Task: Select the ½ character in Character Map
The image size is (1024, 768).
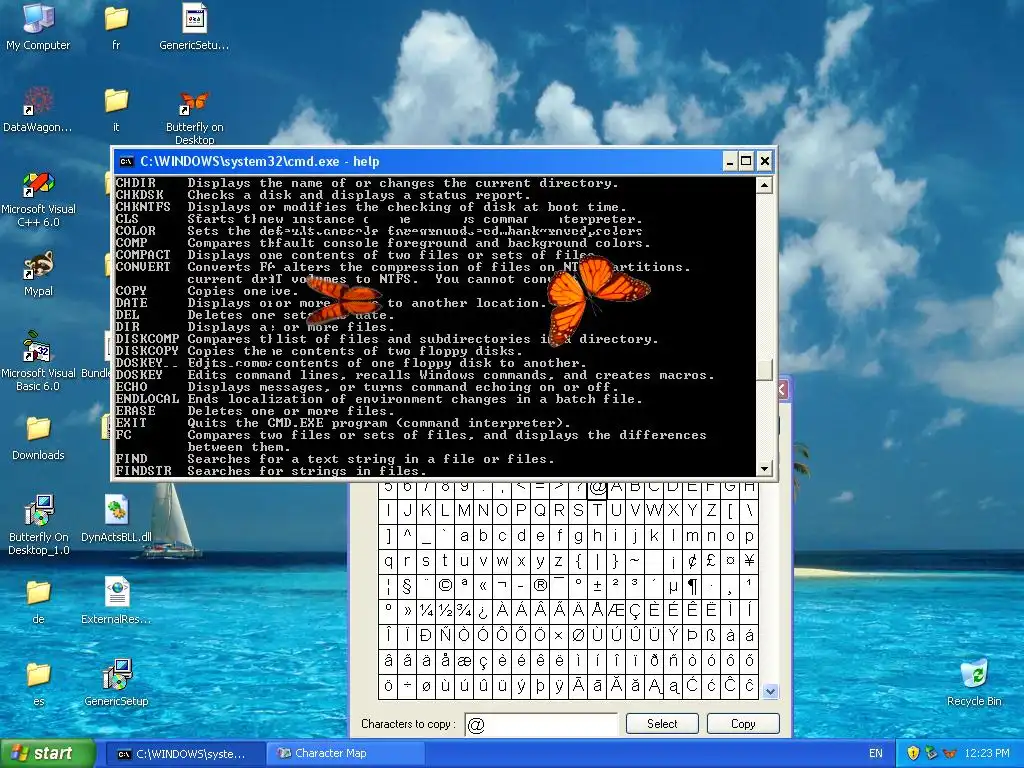Action: coord(445,611)
